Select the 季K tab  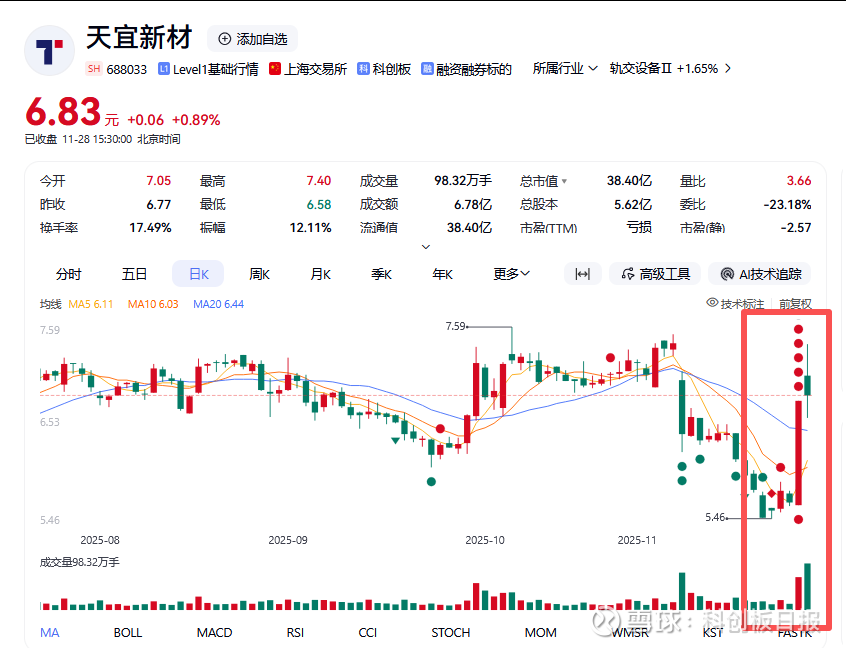(381, 274)
